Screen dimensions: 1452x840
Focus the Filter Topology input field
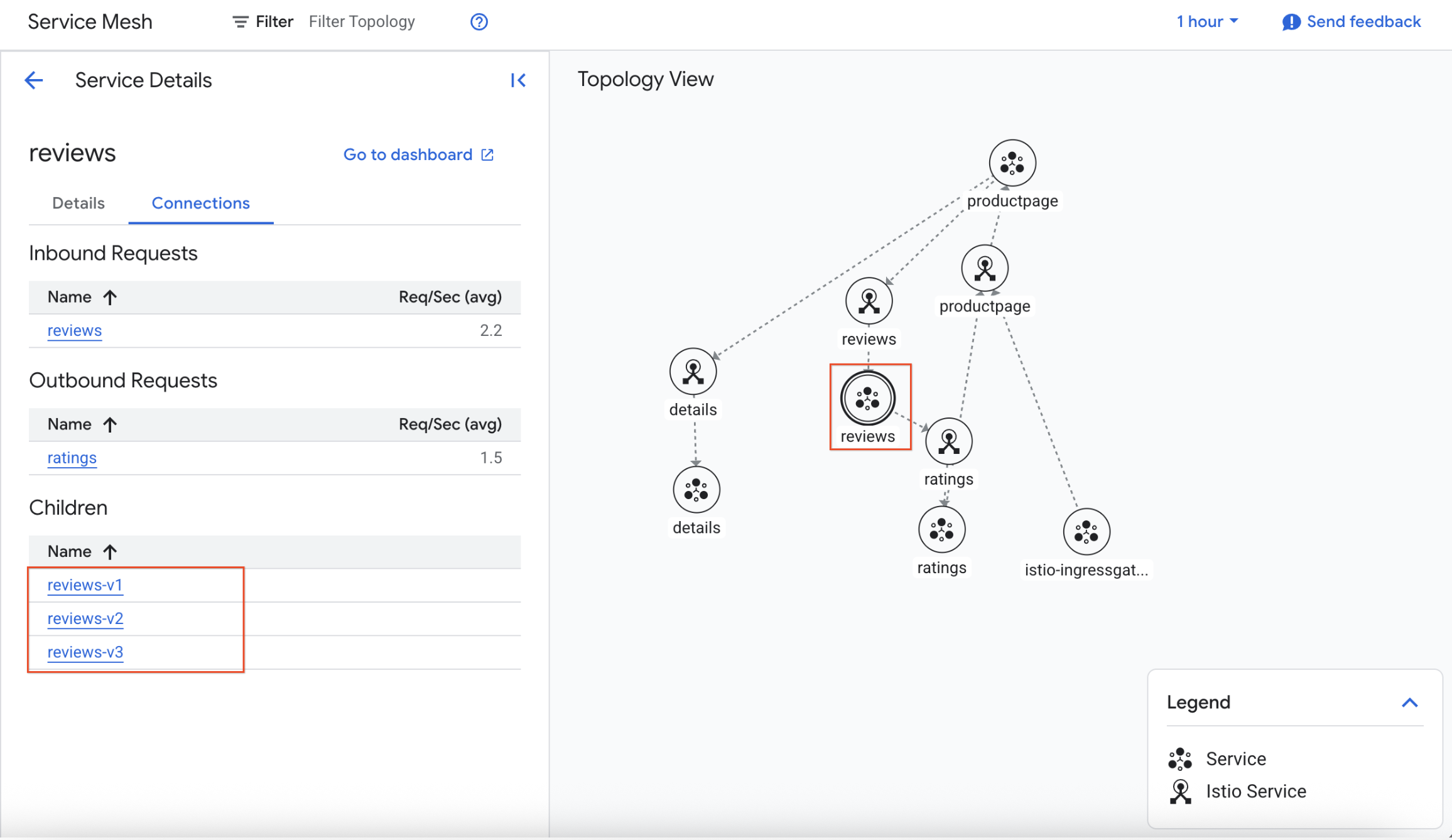coord(362,22)
